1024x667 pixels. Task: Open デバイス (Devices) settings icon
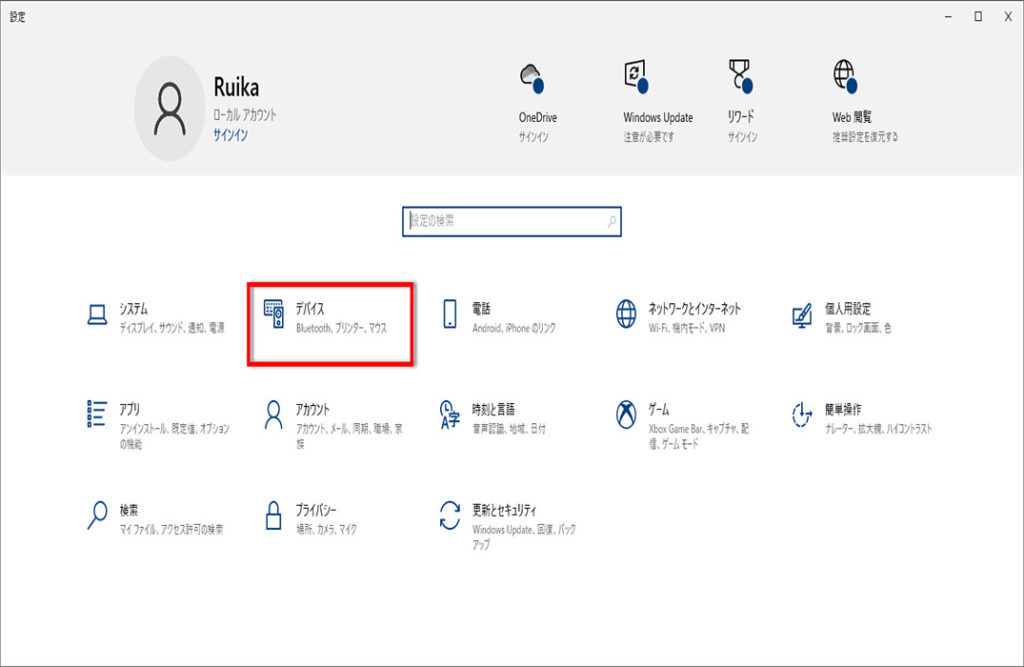(x=274, y=315)
